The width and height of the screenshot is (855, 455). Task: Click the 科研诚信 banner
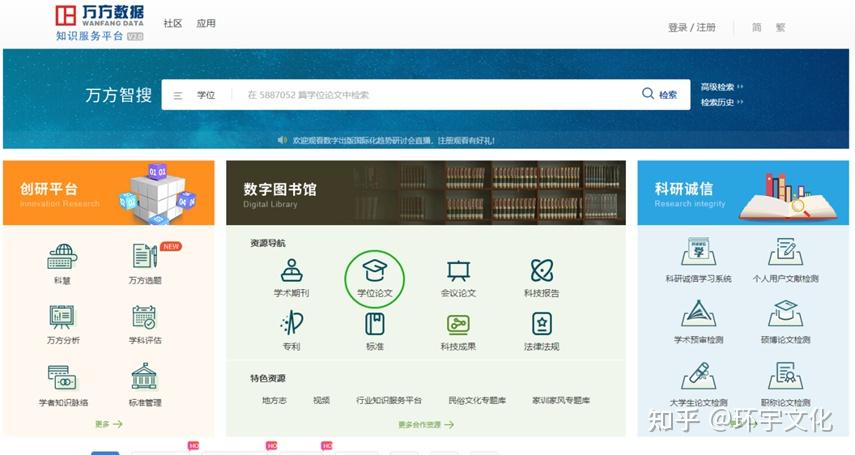(x=743, y=193)
